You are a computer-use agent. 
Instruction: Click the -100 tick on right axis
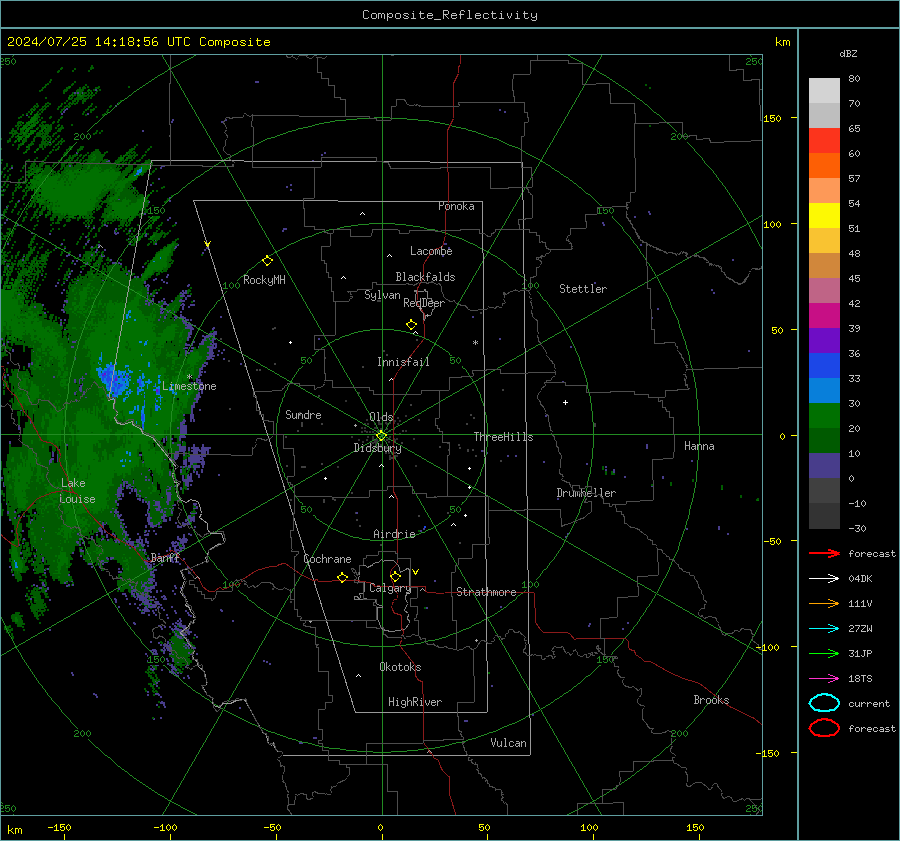point(767,647)
